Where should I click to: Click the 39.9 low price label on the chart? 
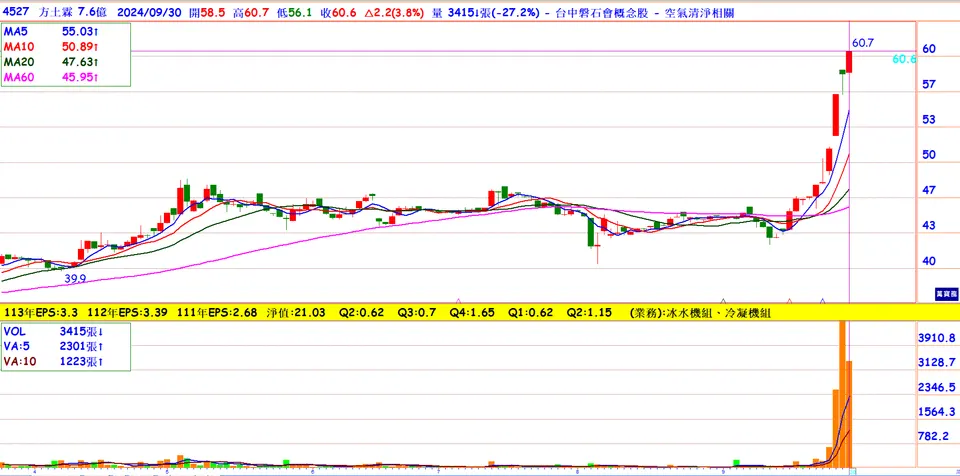coord(75,278)
